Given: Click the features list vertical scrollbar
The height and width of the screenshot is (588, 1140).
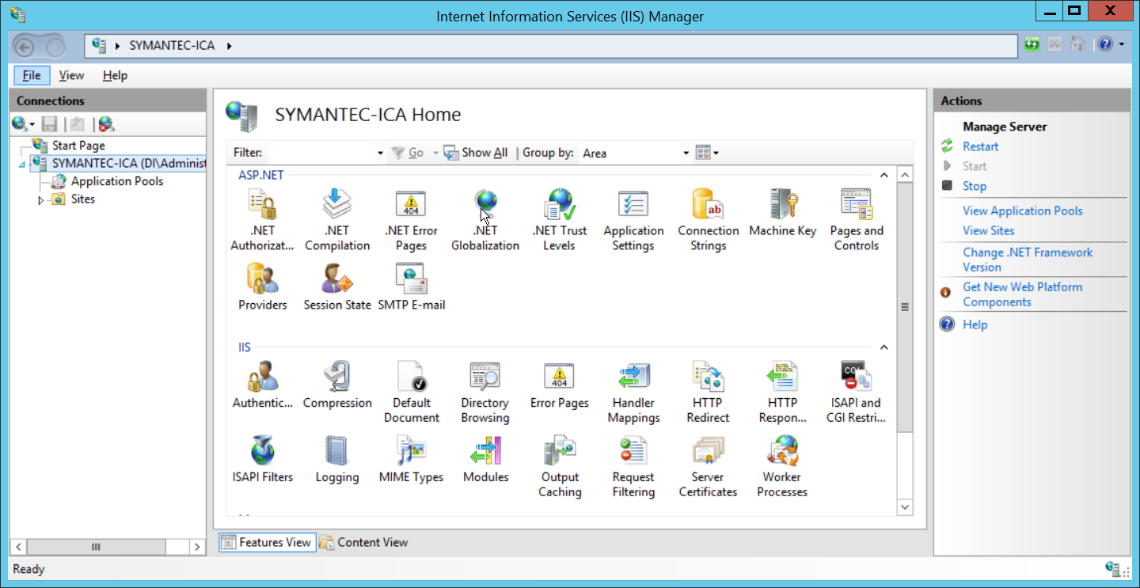Looking at the screenshot, I should coord(905,307).
